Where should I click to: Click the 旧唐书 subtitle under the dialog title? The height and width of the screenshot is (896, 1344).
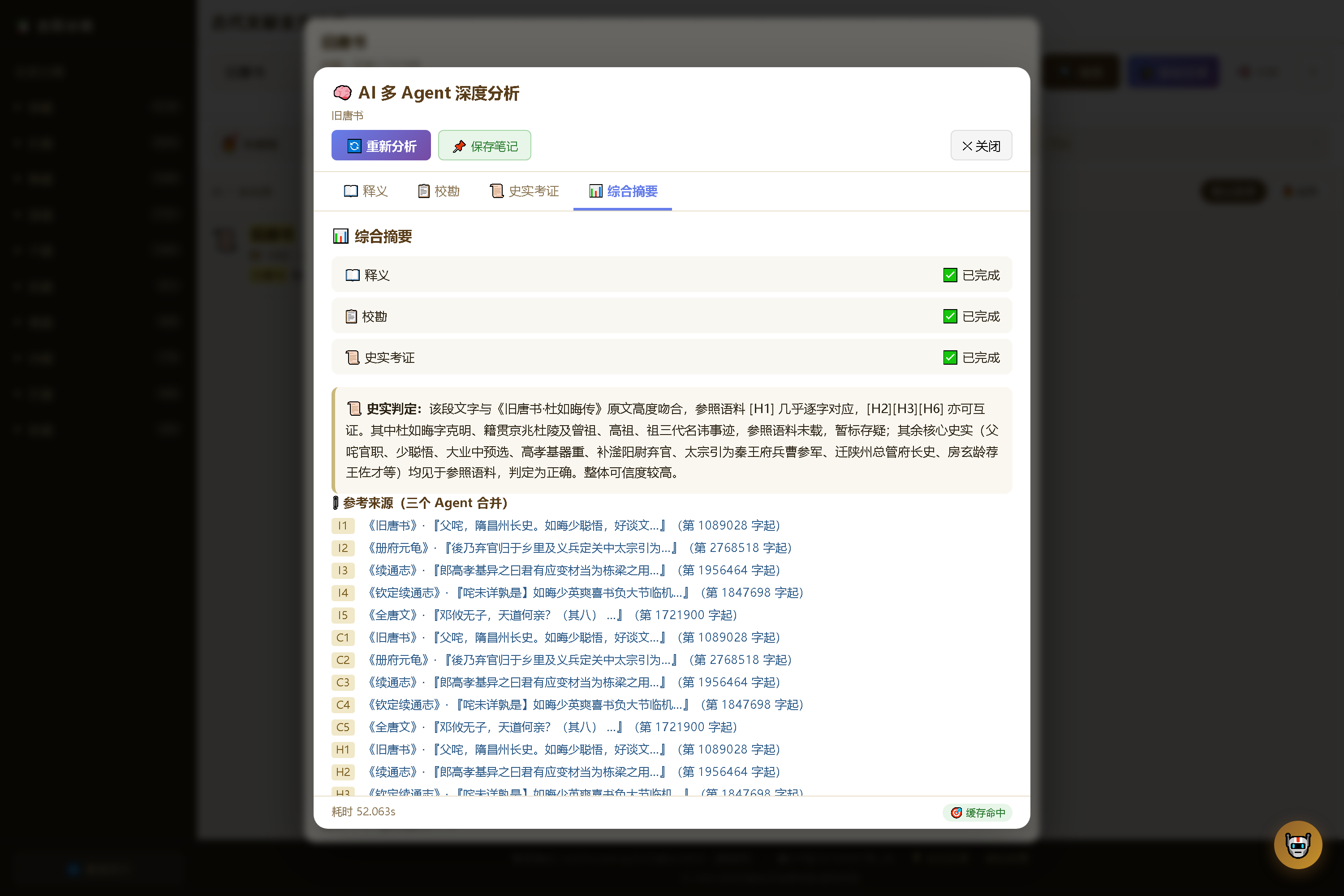coord(348,116)
